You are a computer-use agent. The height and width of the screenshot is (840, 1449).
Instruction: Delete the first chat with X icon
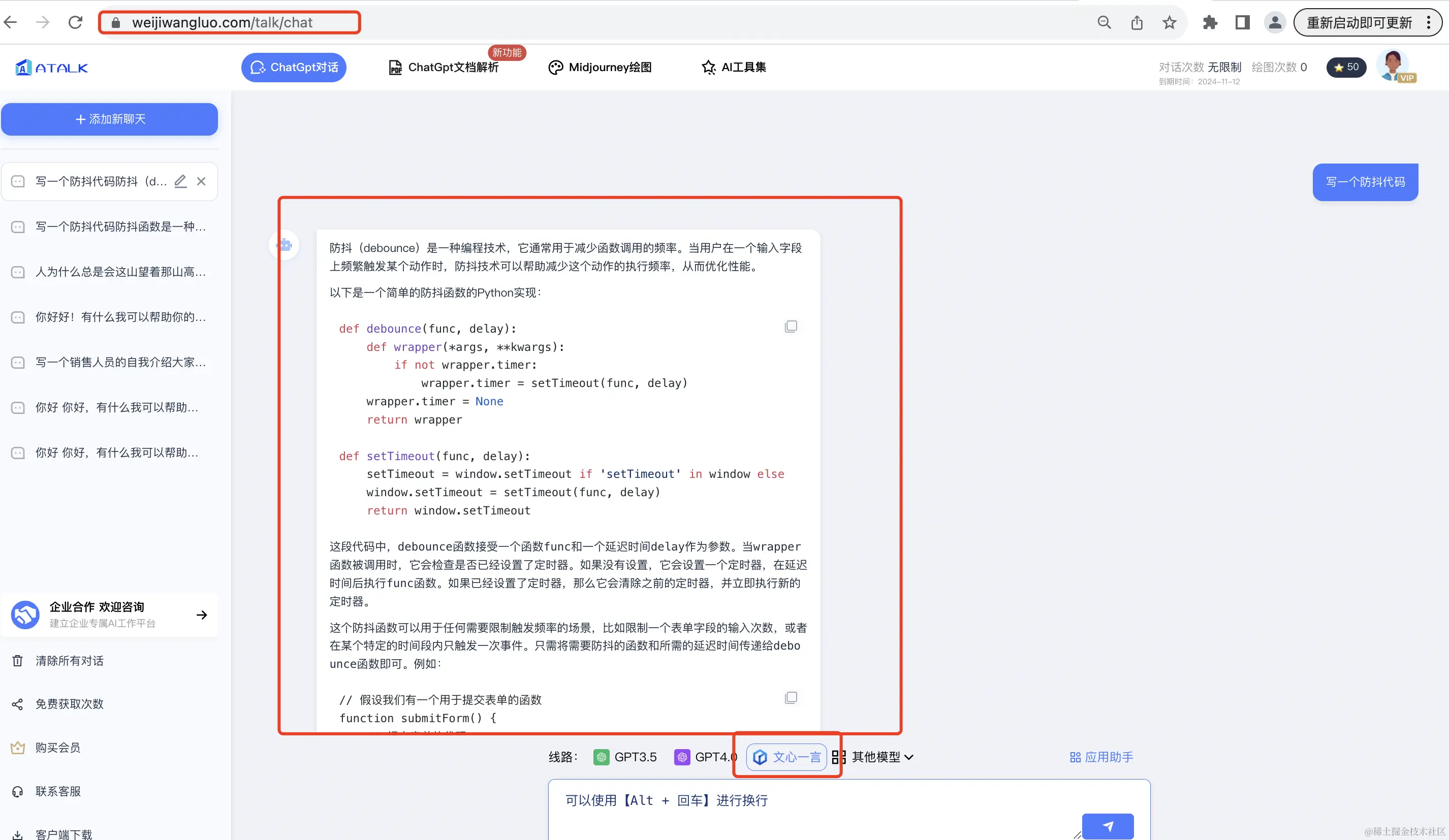pyautogui.click(x=201, y=181)
